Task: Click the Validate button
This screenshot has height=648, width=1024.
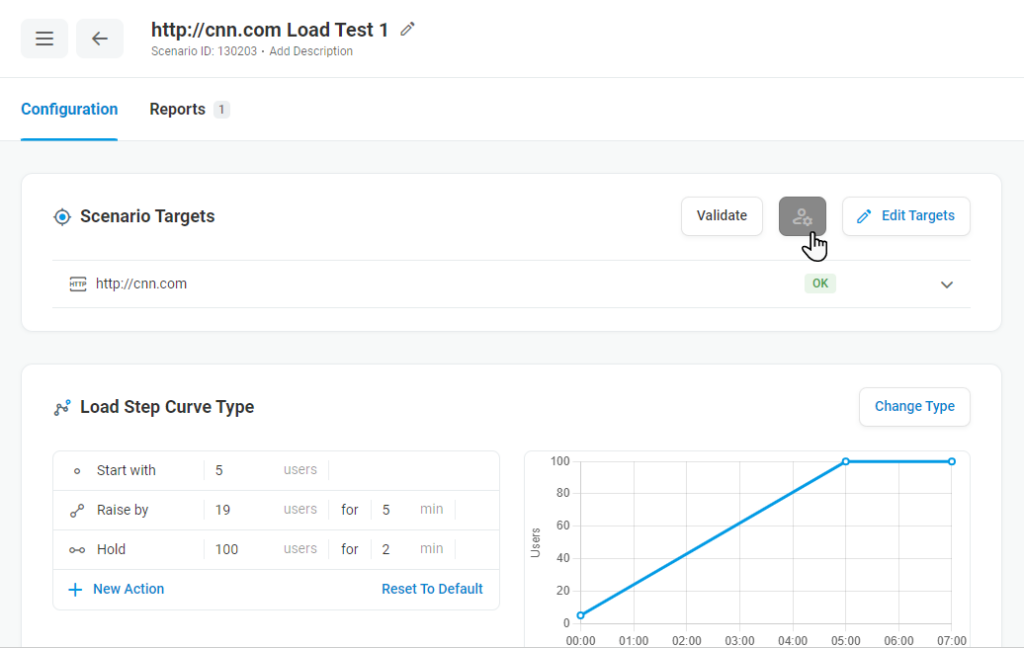Action: pos(722,216)
